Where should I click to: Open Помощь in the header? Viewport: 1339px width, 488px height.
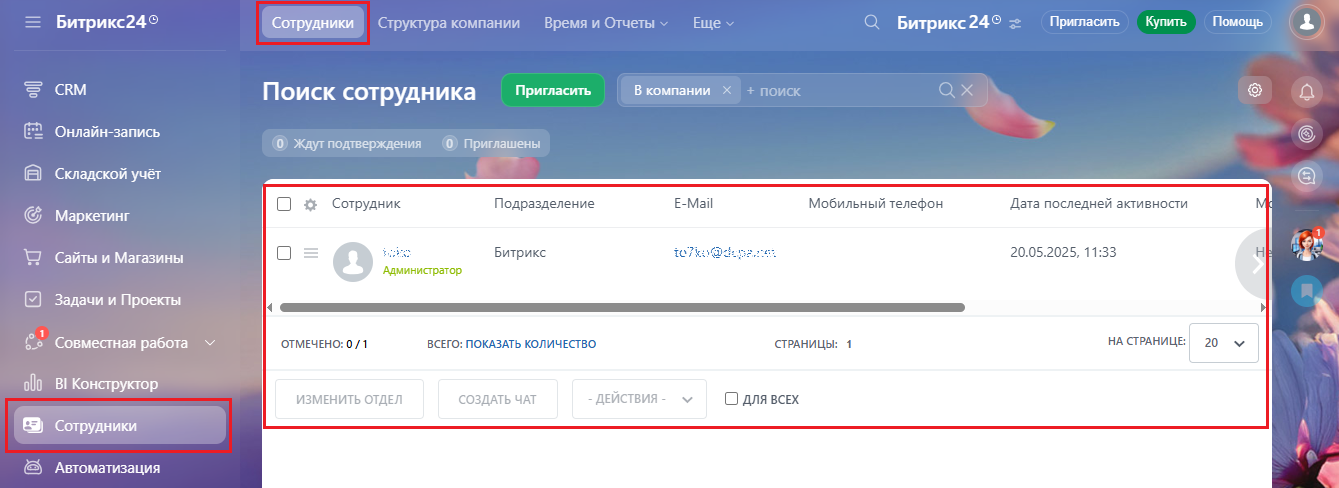pyautogui.click(x=1238, y=22)
